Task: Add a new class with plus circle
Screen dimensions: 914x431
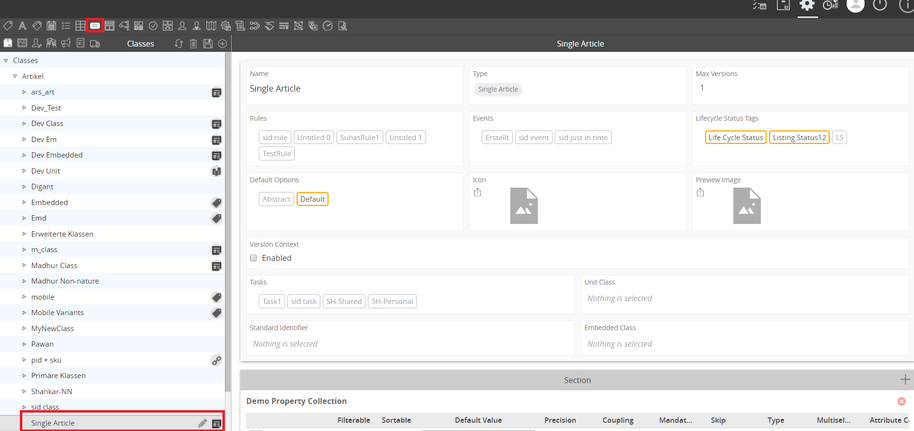Action: coord(222,44)
